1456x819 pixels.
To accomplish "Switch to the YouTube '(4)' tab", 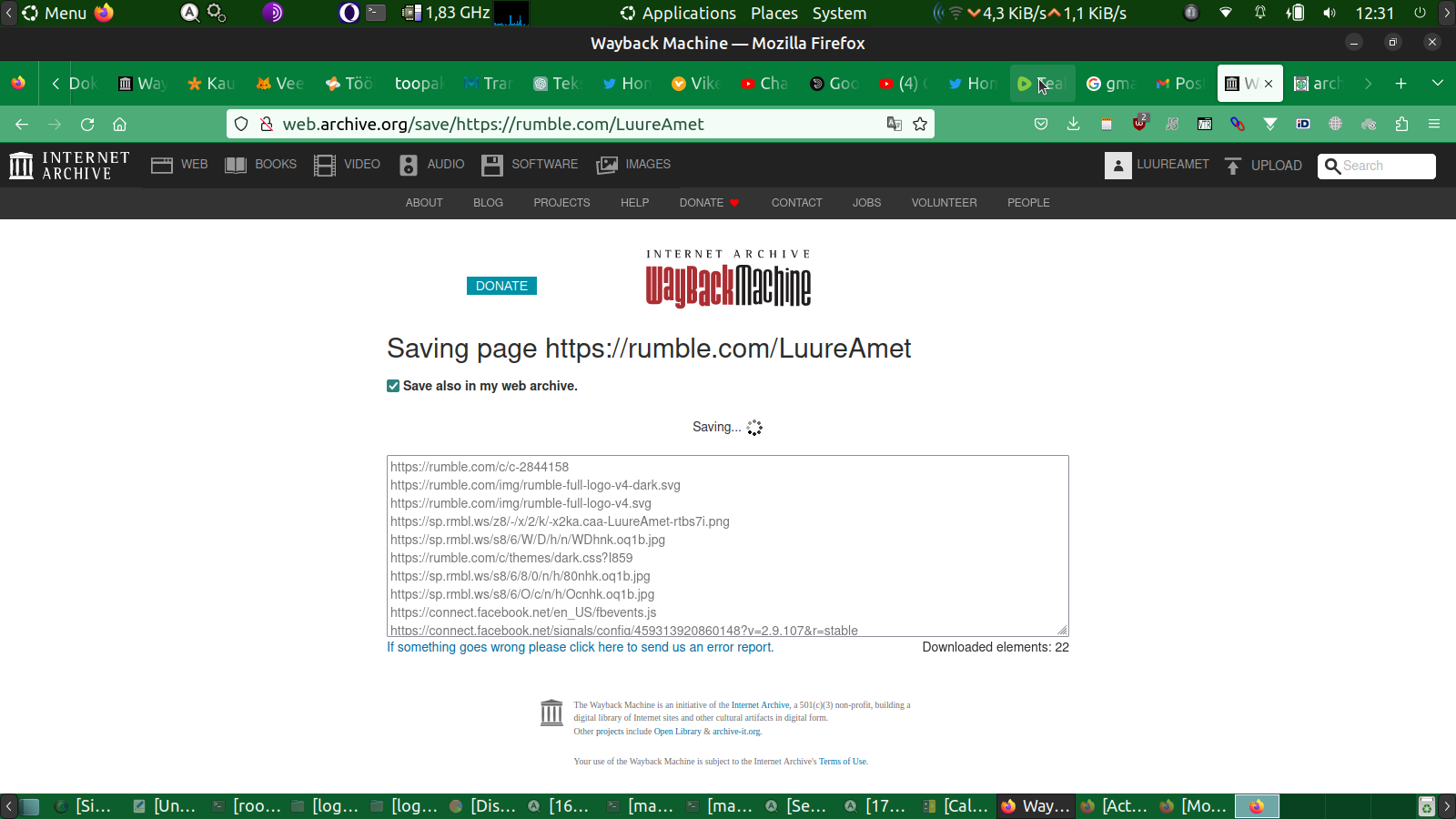I will (903, 84).
